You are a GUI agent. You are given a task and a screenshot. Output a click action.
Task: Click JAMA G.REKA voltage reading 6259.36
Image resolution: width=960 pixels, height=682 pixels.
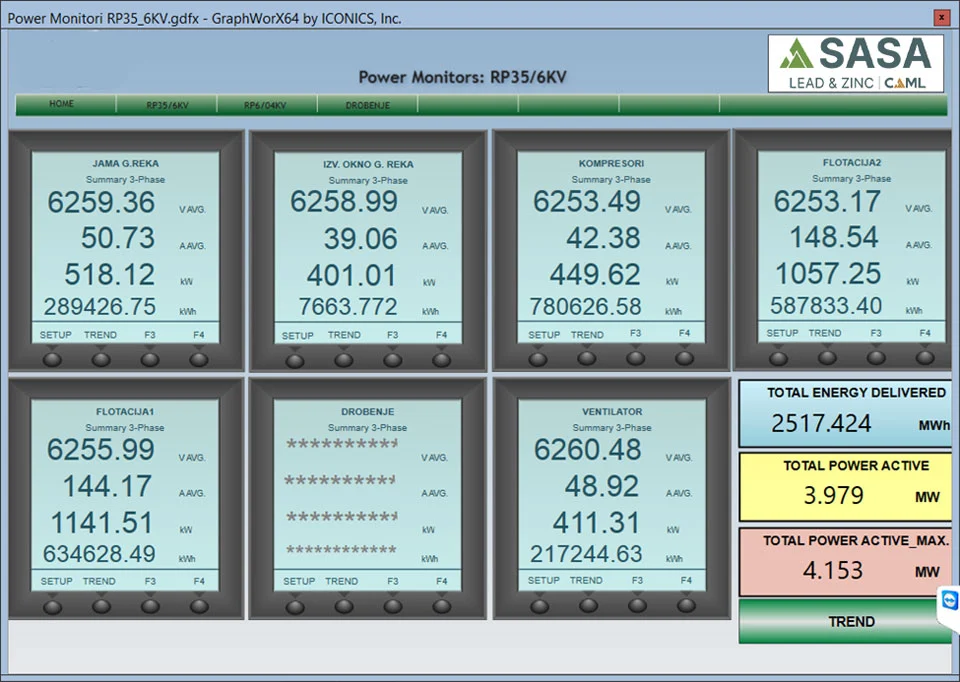pyautogui.click(x=101, y=203)
